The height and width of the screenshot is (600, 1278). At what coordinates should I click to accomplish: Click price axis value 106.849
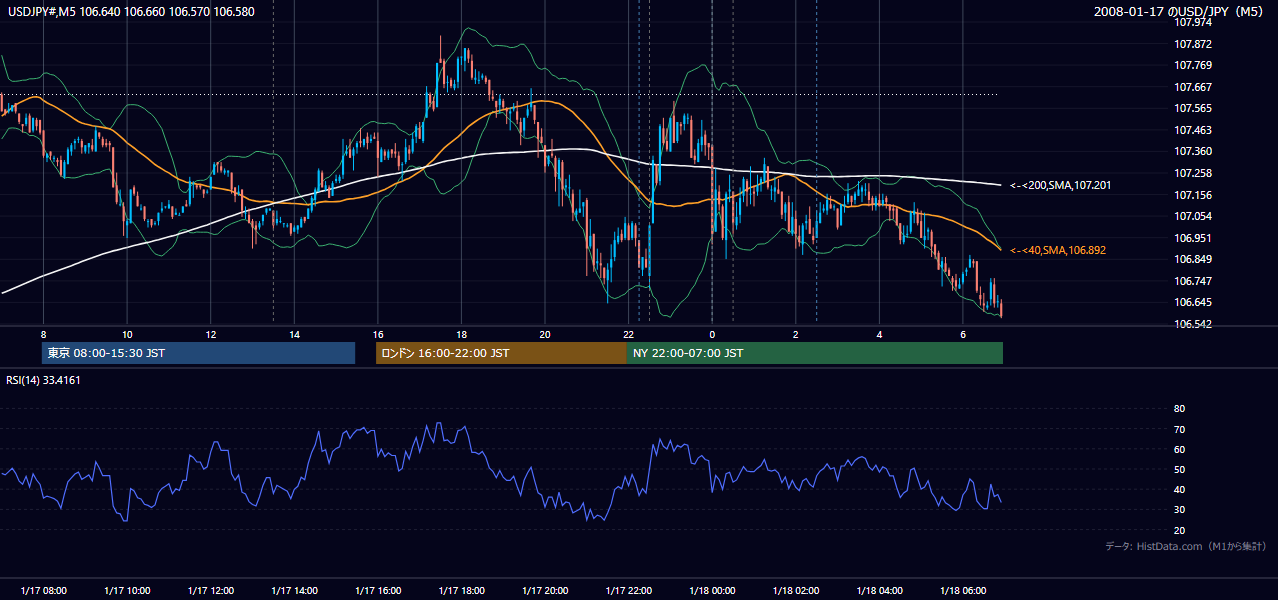coord(1194,259)
